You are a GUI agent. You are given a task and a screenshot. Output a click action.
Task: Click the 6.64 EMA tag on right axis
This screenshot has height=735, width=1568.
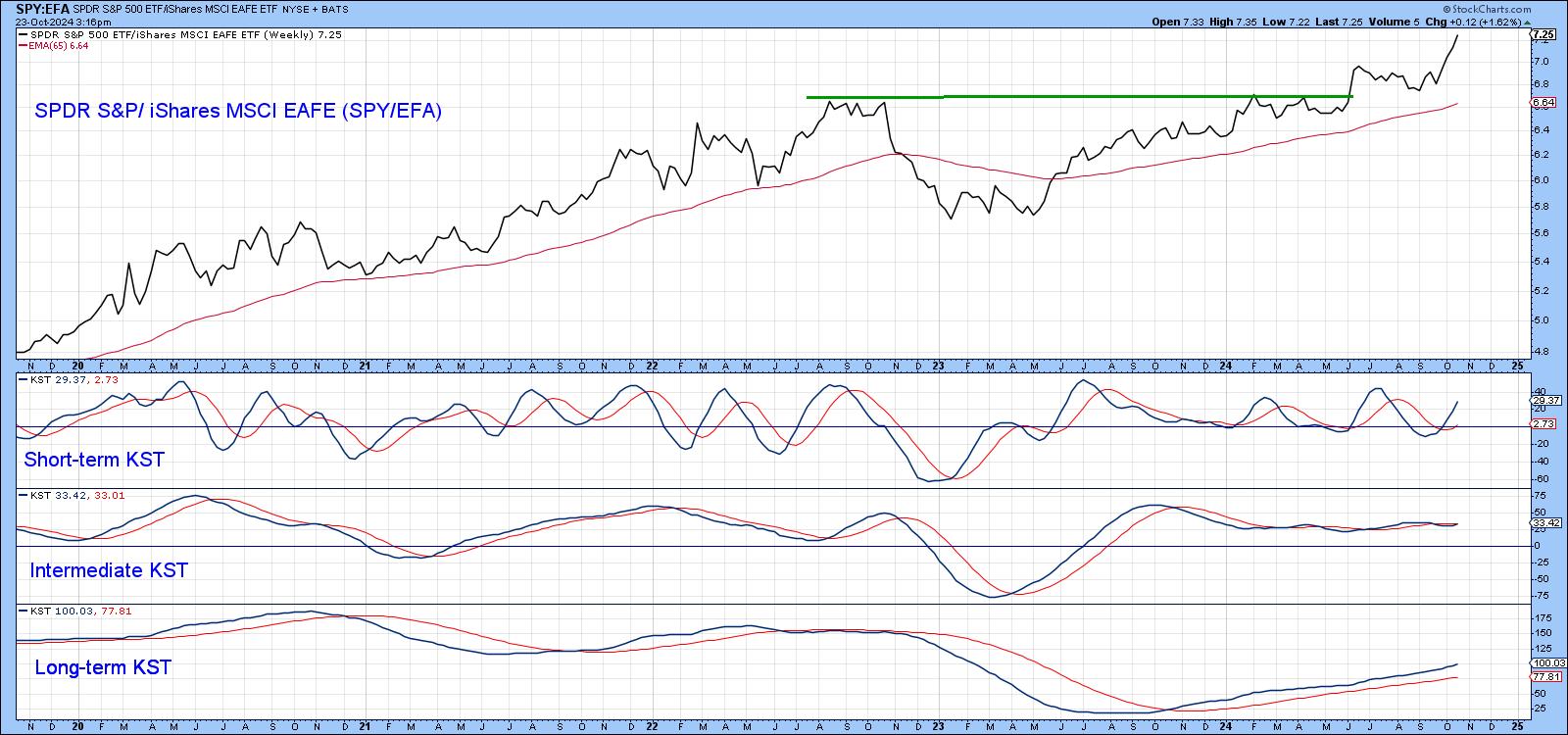[x=1543, y=102]
